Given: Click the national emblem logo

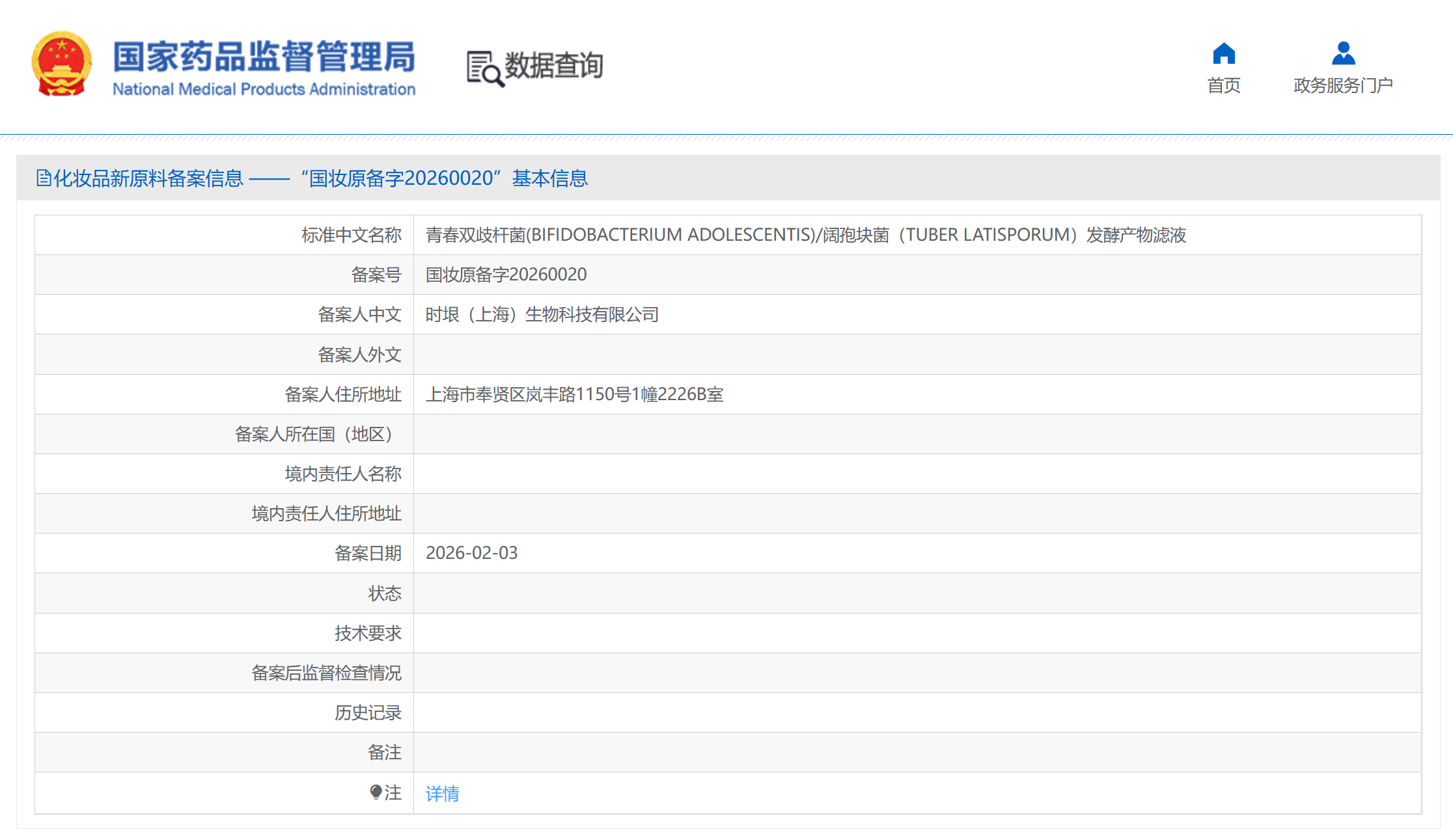Looking at the screenshot, I should (x=61, y=64).
